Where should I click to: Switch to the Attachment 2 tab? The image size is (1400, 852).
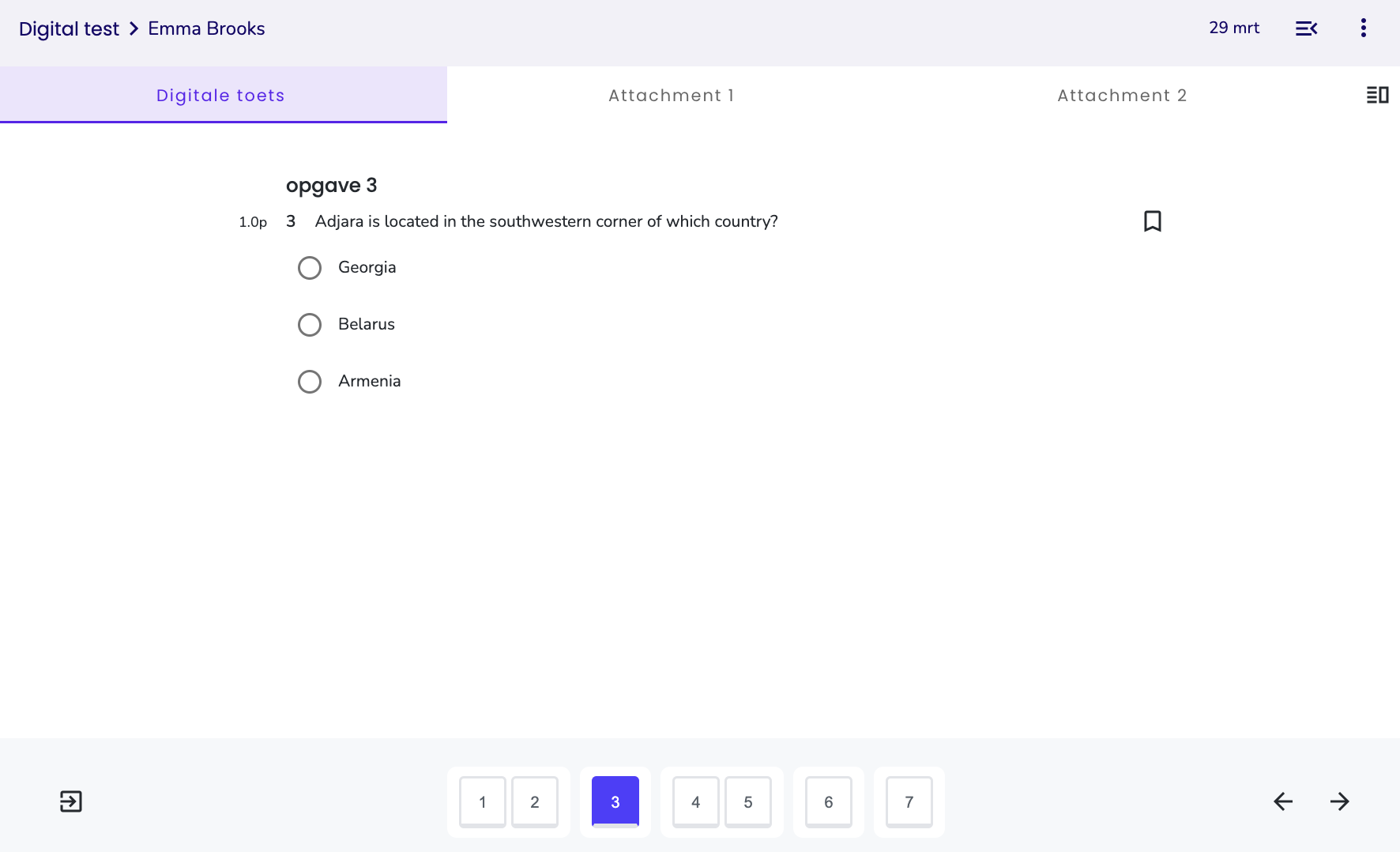coord(1122,95)
